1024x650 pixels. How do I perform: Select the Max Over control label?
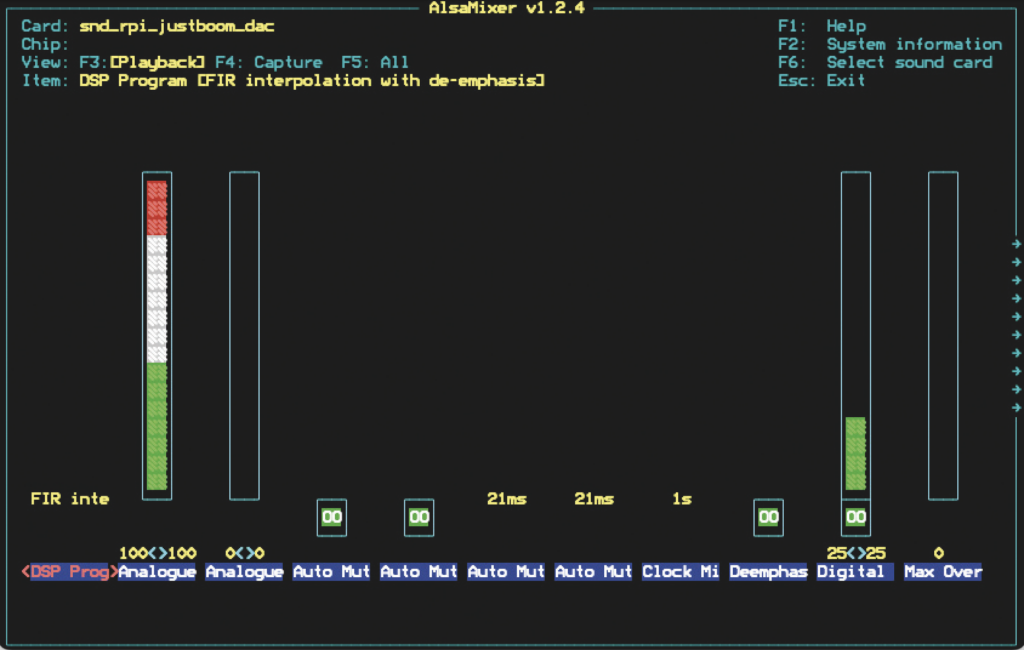tap(942, 572)
